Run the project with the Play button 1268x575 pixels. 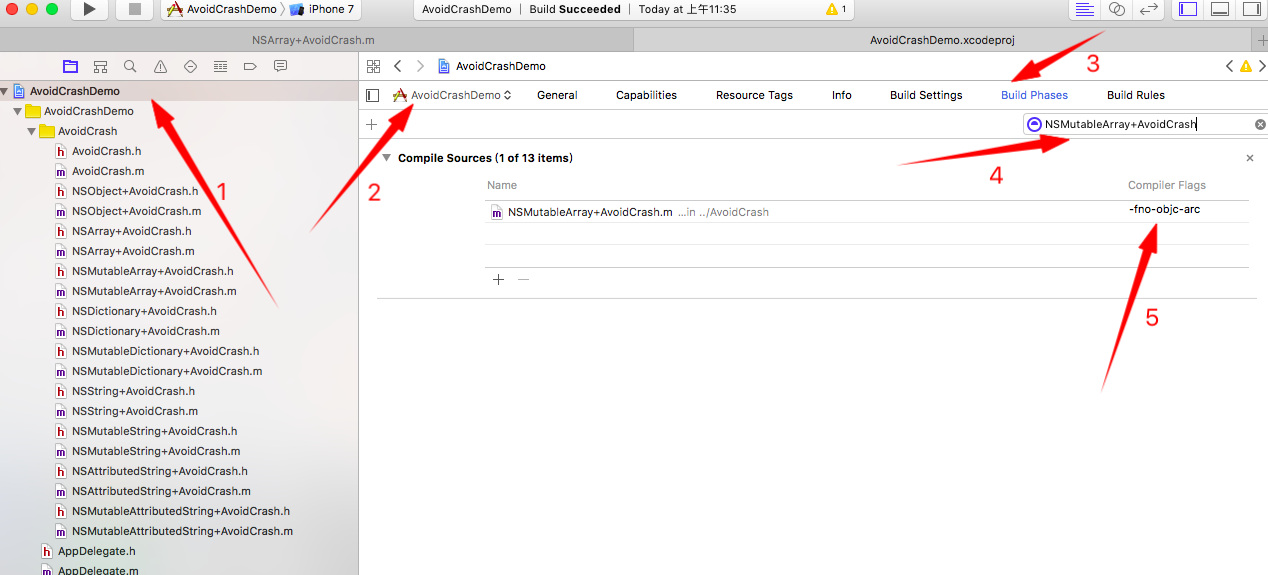[89, 10]
